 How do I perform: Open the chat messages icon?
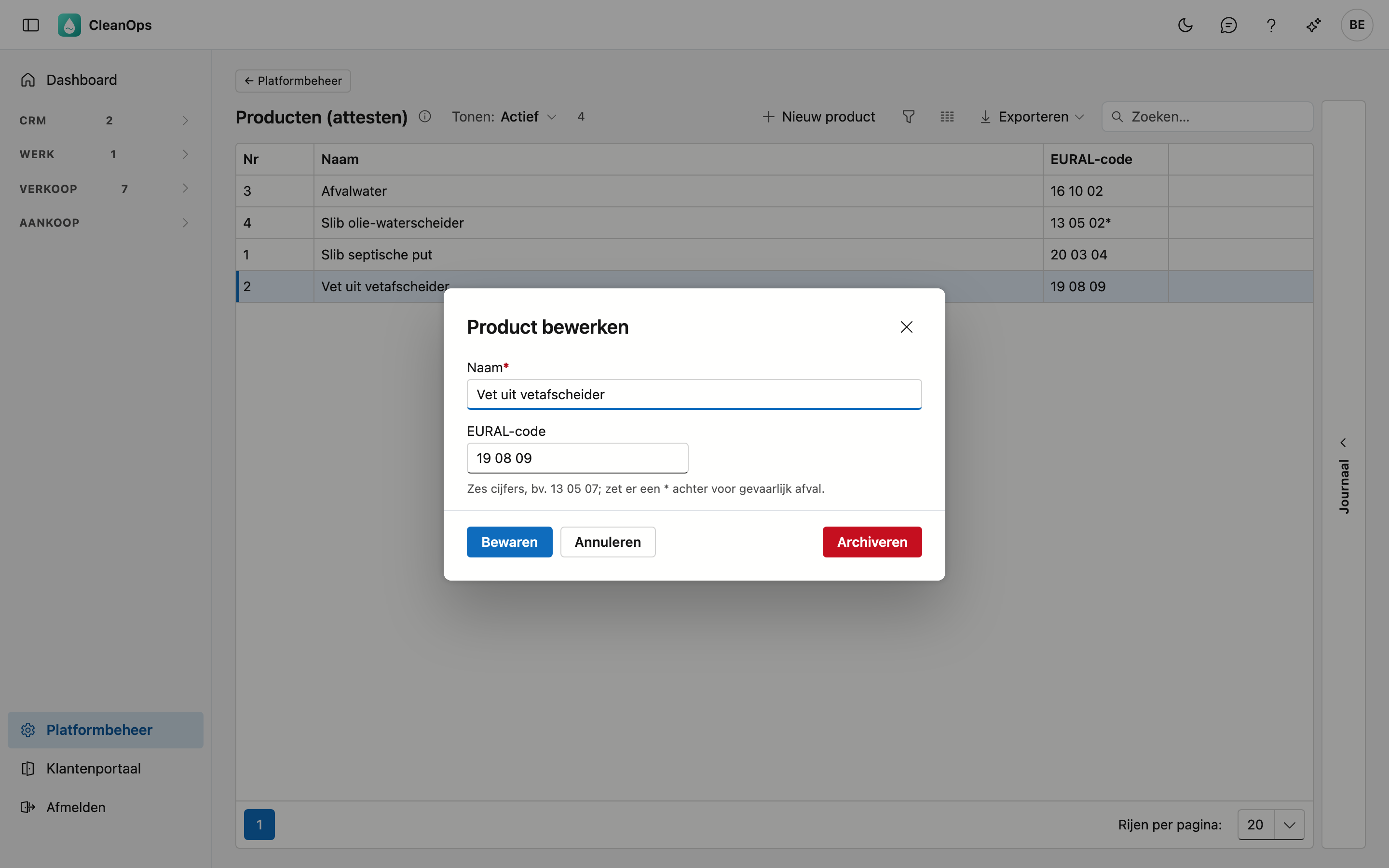pos(1228,25)
